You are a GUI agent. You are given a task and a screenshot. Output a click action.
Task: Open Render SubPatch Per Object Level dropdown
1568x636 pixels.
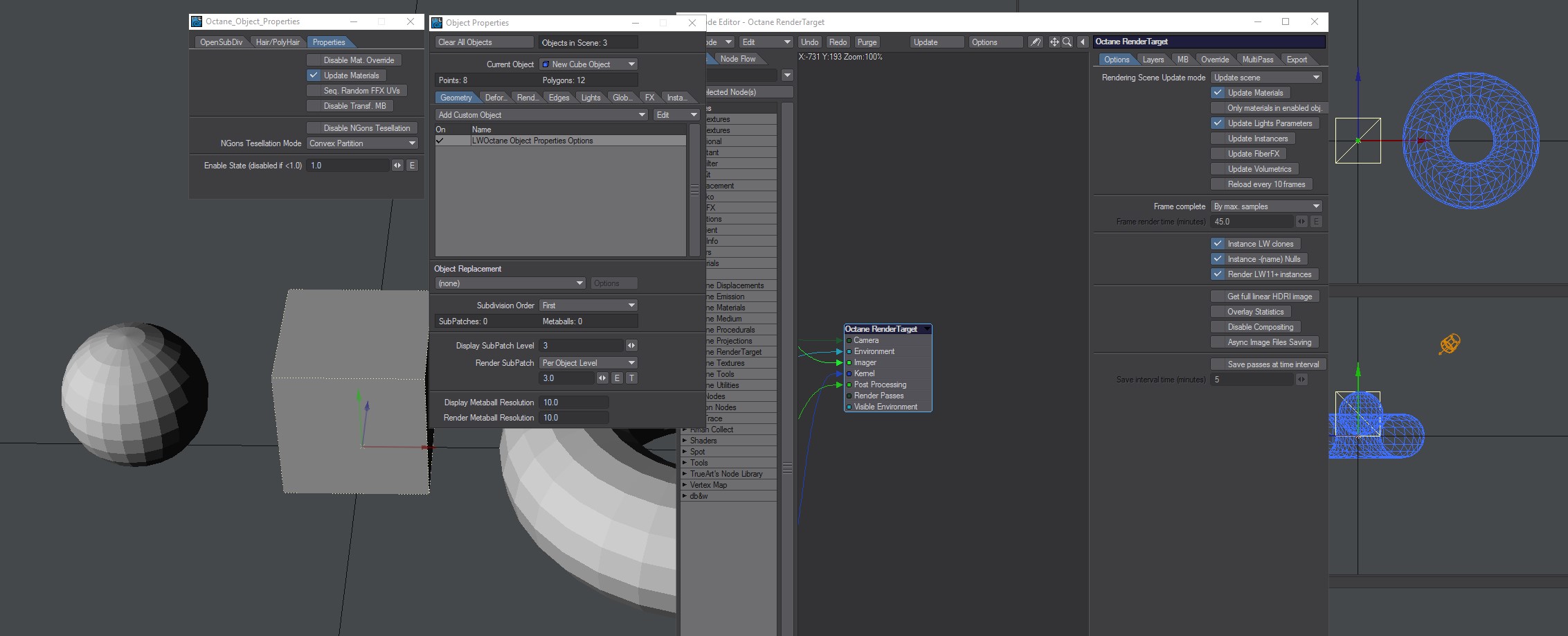point(588,363)
